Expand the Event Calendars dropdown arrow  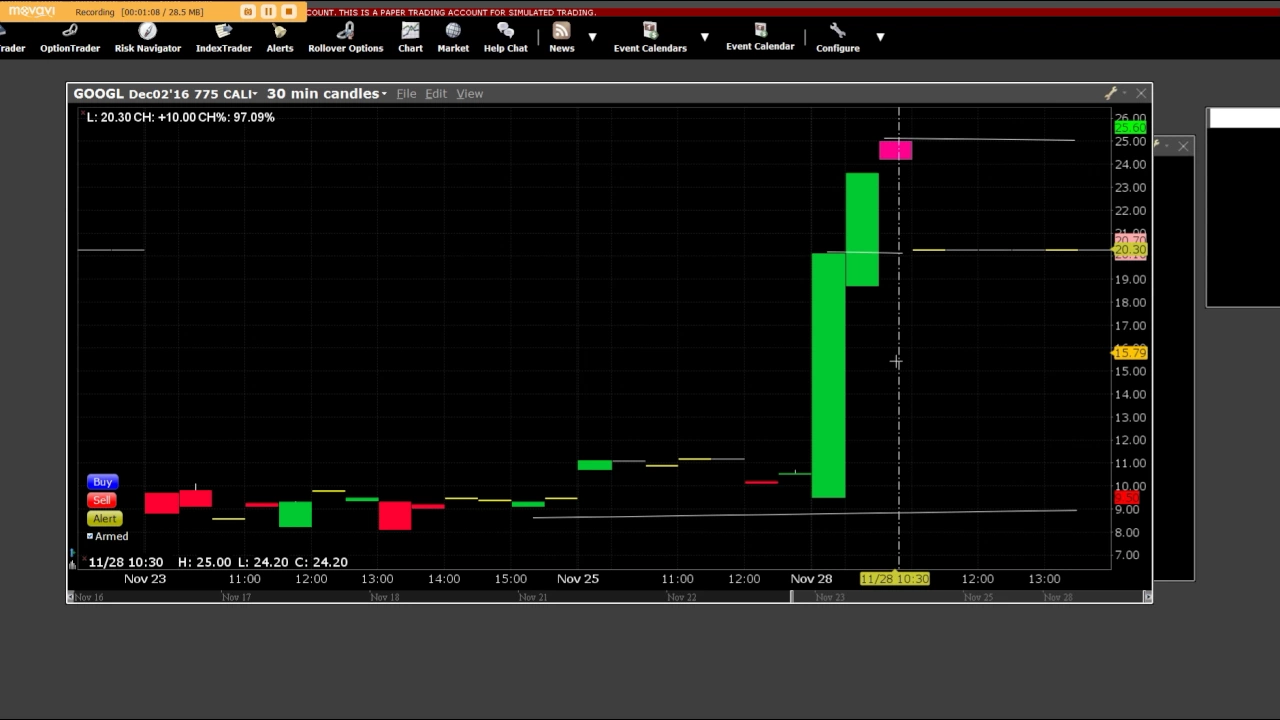pyautogui.click(x=704, y=37)
